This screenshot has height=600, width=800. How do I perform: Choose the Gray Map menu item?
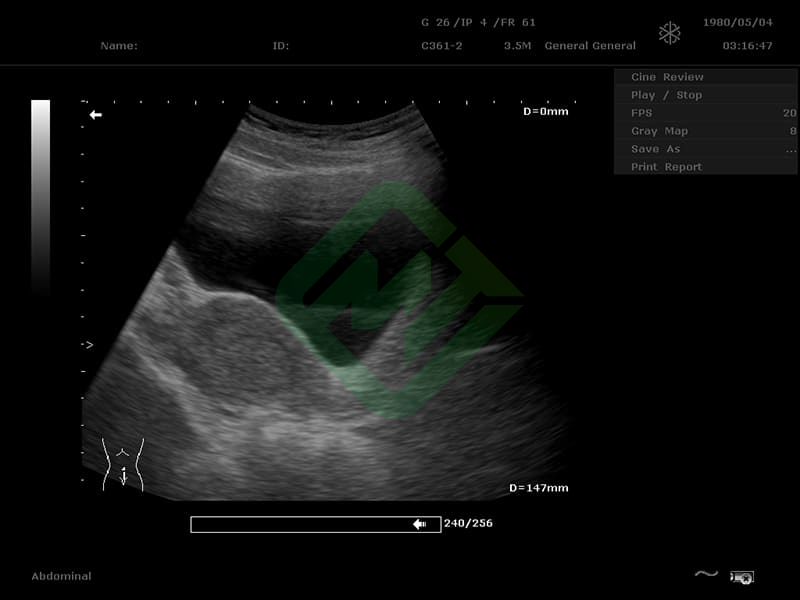click(x=706, y=131)
